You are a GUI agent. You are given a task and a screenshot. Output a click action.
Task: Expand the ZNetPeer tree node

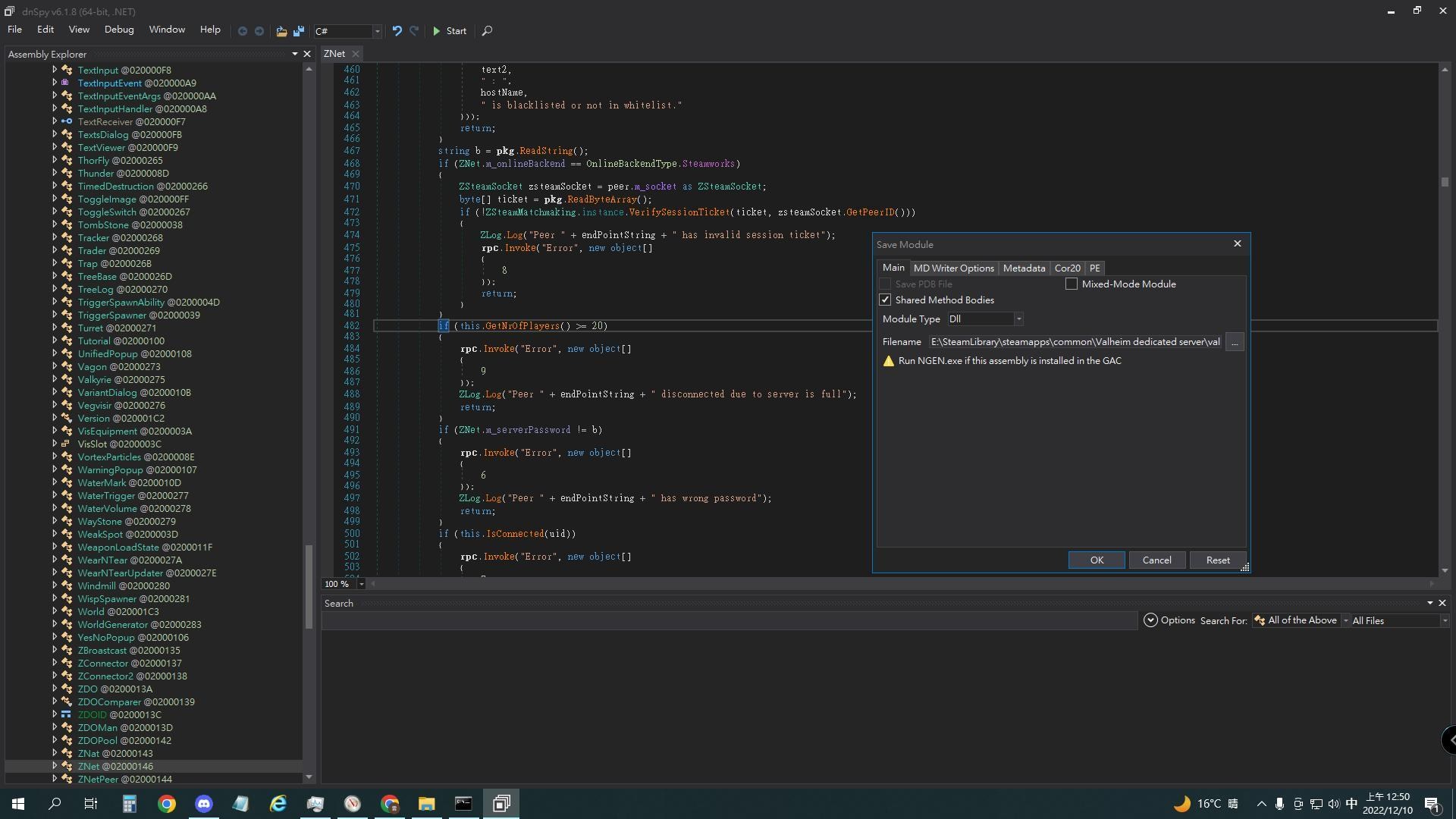tap(55, 779)
